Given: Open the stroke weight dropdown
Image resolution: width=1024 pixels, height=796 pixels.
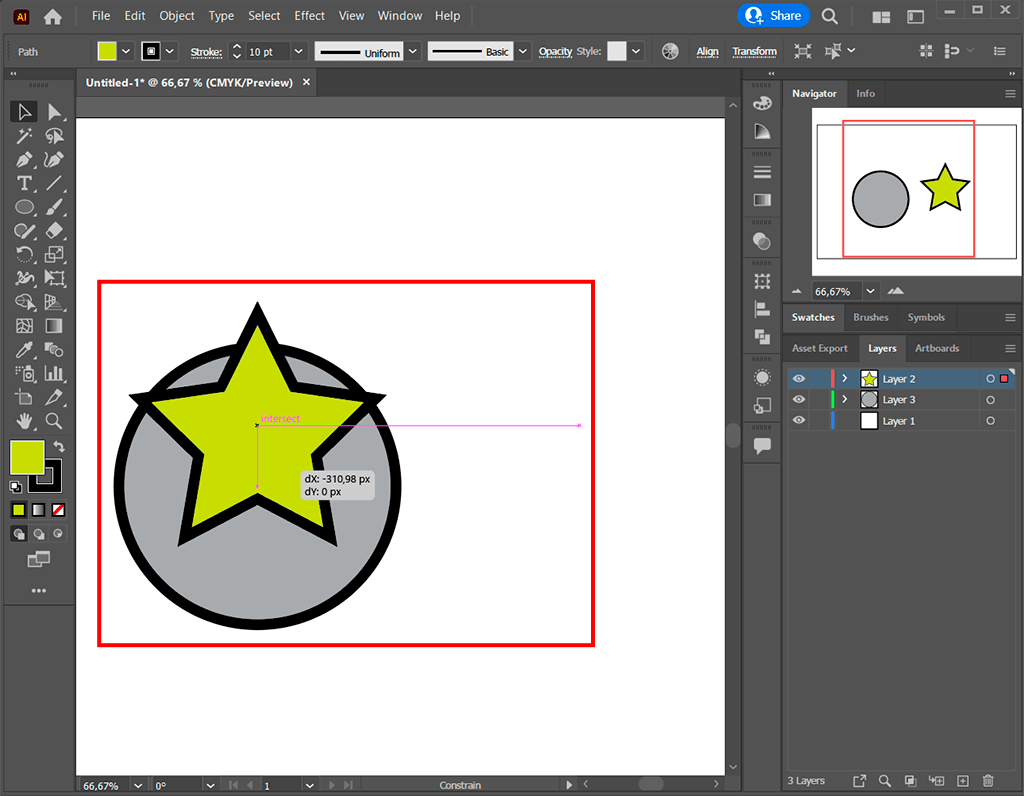Looking at the screenshot, I should [x=297, y=51].
